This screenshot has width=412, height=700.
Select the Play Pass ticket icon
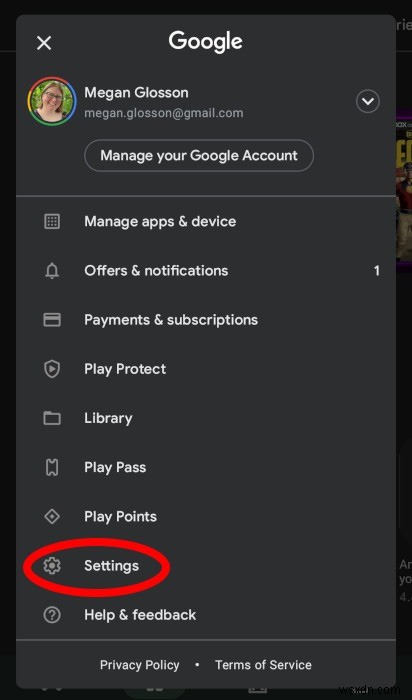point(52,467)
